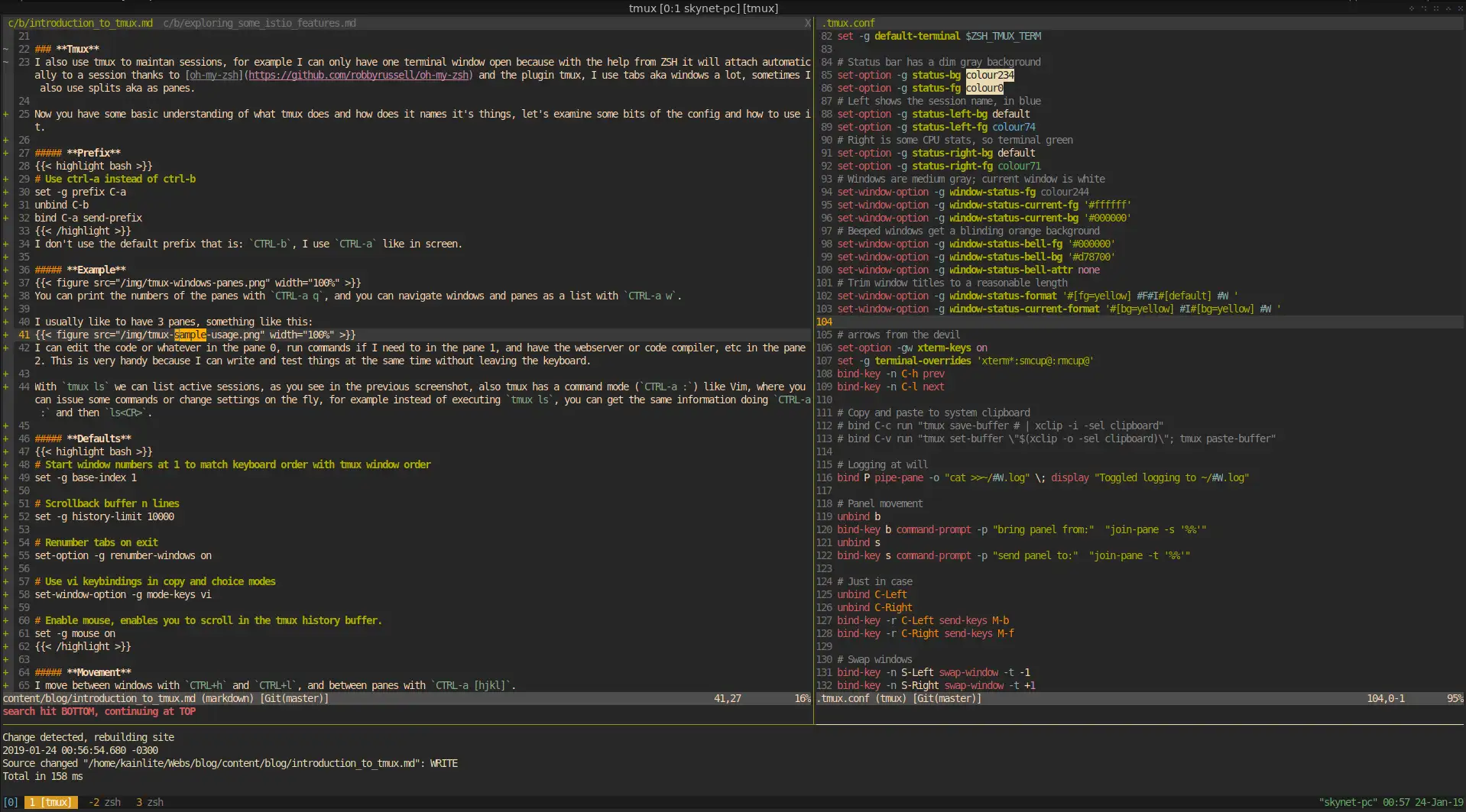Click the '##### **Prefix**' heading
Viewport: 1466px width, 812px height.
[78, 153]
